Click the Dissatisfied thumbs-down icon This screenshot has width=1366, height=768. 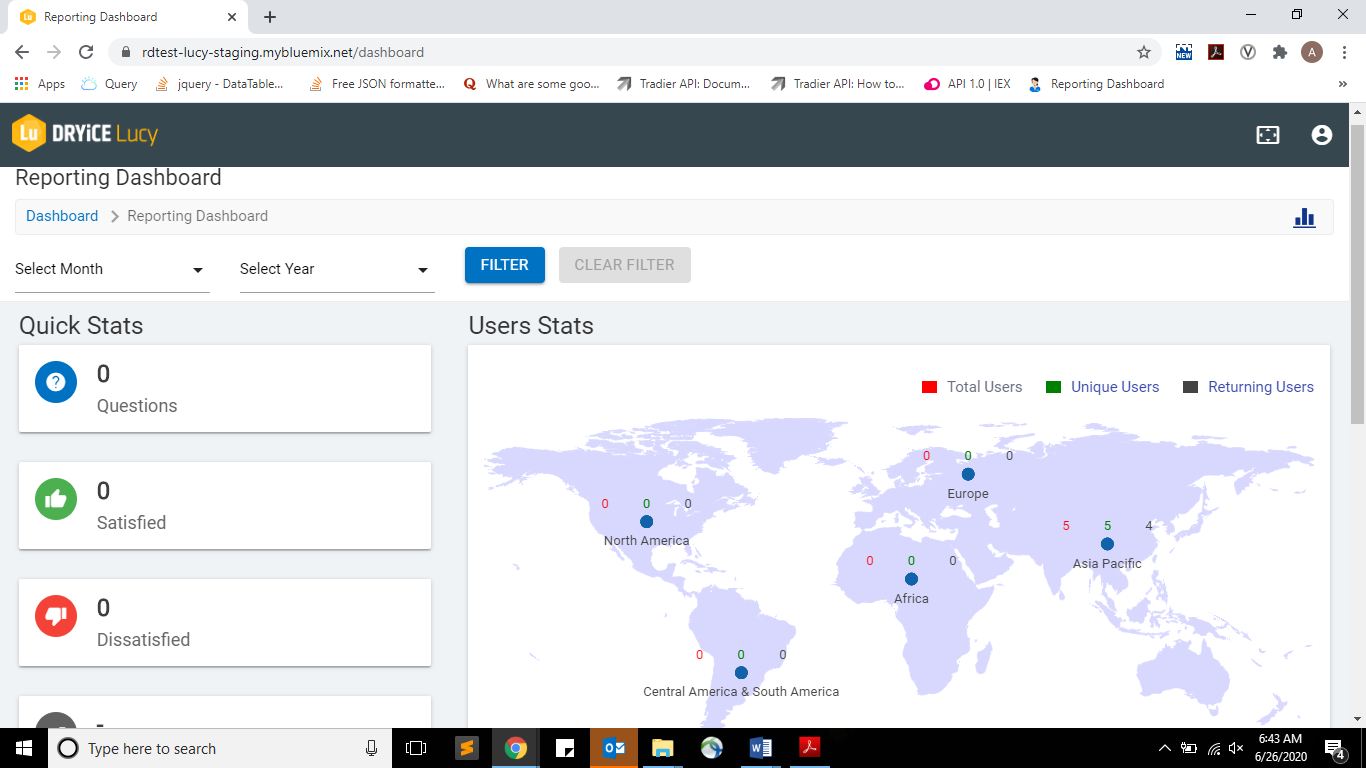coord(56,616)
